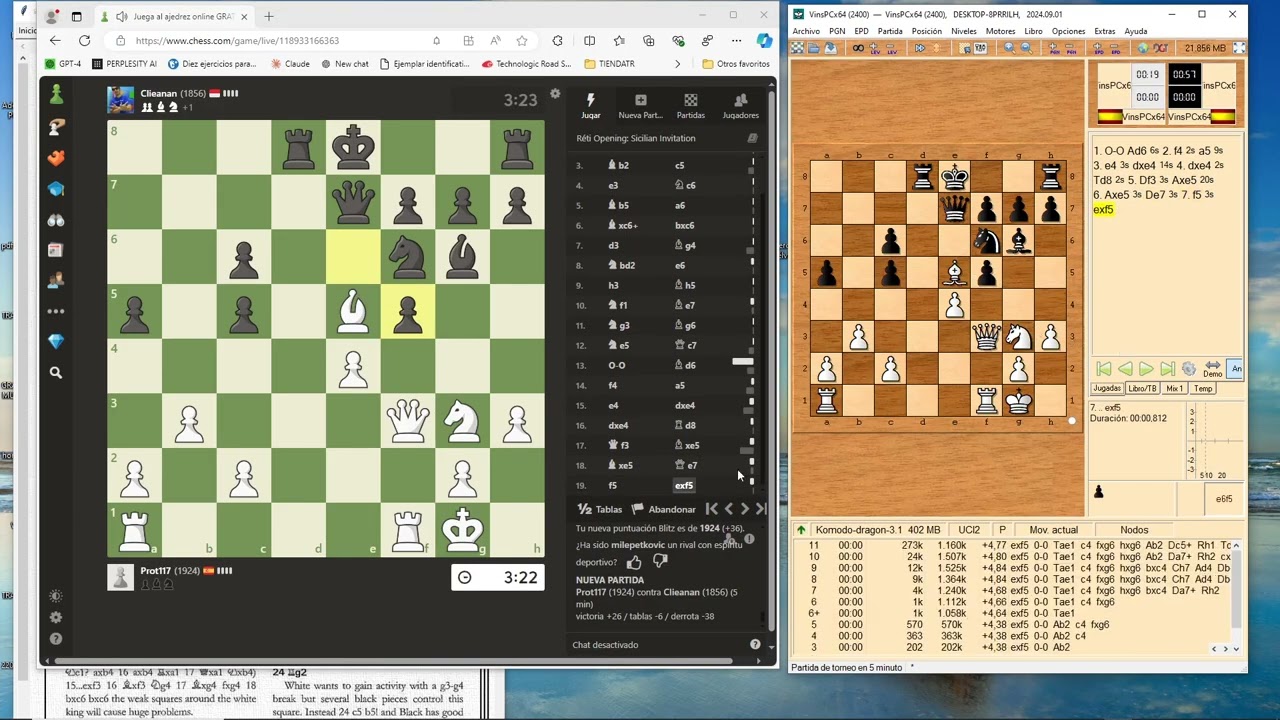Click the chess.com address bar URL
Screen dimensions: 1280x720
pyautogui.click(x=237, y=41)
